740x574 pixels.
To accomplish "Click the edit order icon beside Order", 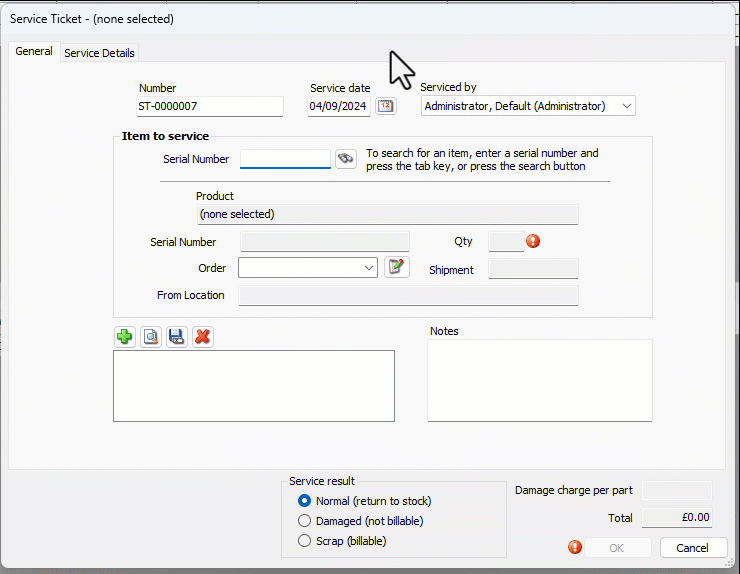I will pyautogui.click(x=397, y=267).
